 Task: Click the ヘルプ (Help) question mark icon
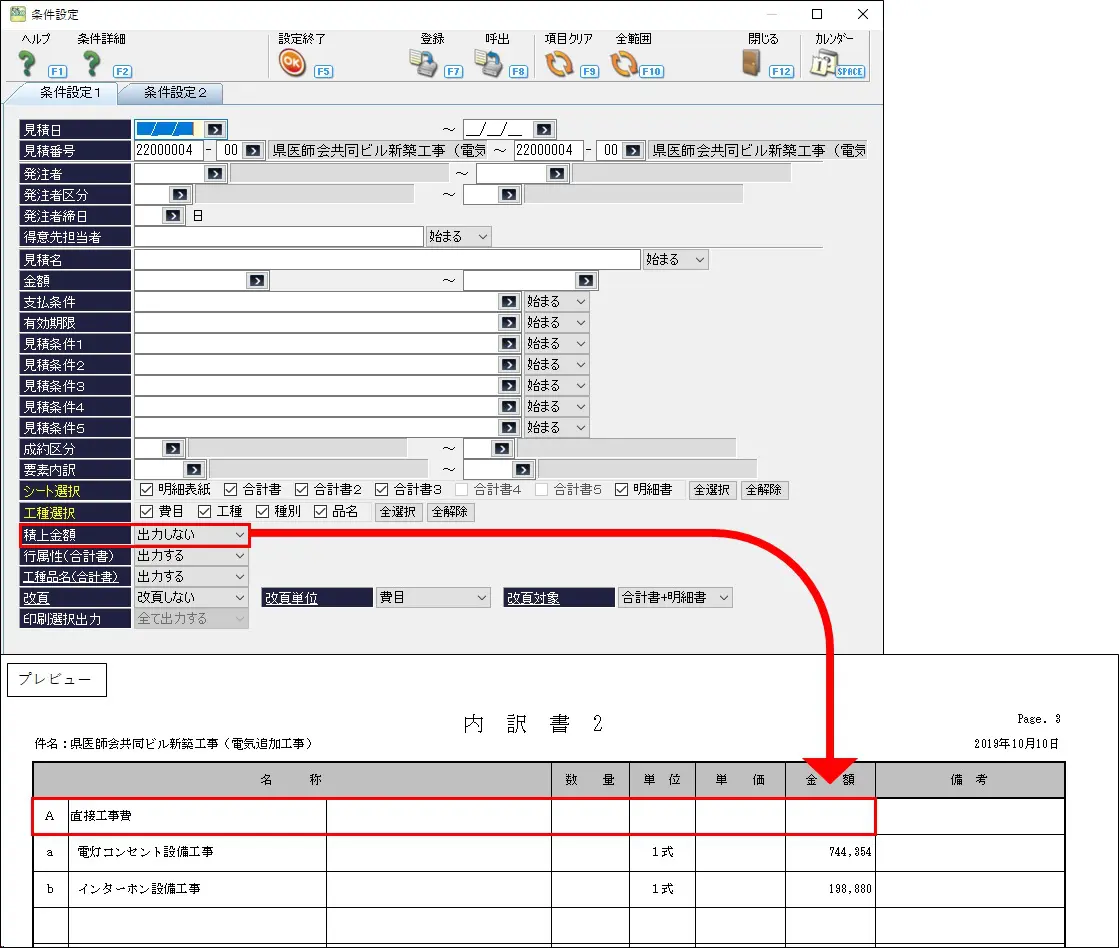point(29,65)
